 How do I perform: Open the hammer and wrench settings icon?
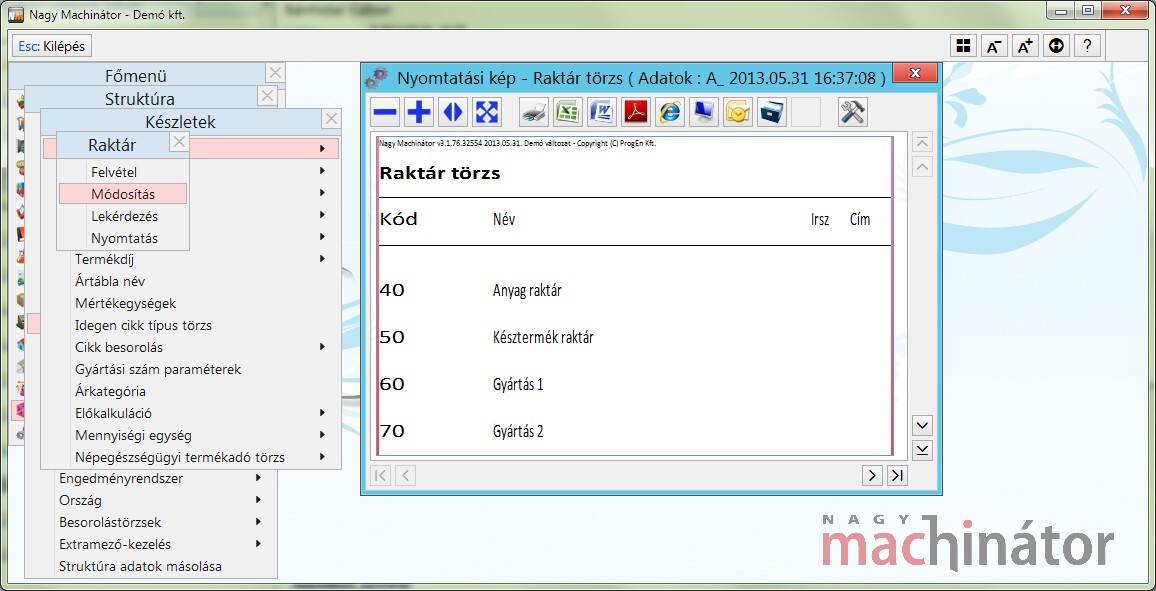[852, 112]
